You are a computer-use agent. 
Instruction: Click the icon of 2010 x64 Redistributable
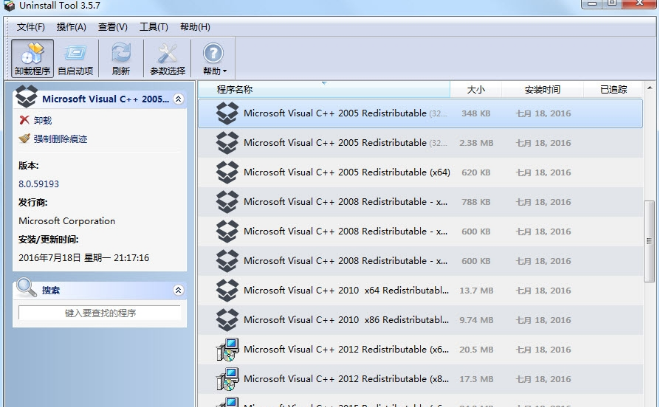227,291
